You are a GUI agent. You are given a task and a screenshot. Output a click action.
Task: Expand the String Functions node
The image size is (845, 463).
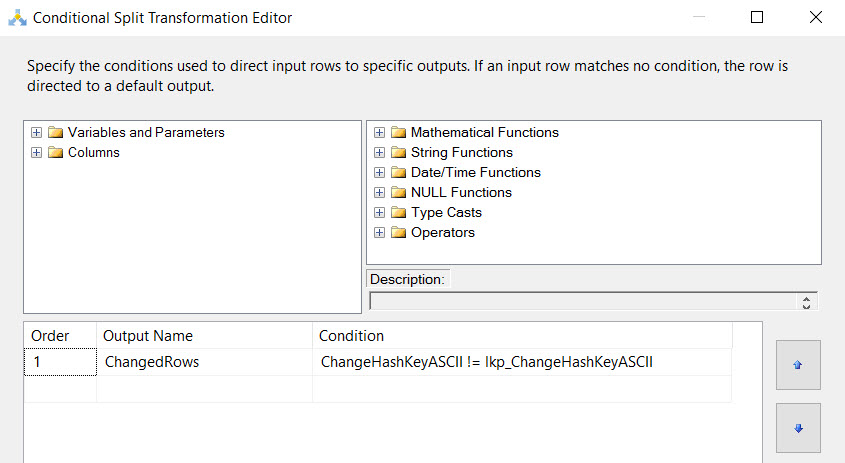coord(379,153)
